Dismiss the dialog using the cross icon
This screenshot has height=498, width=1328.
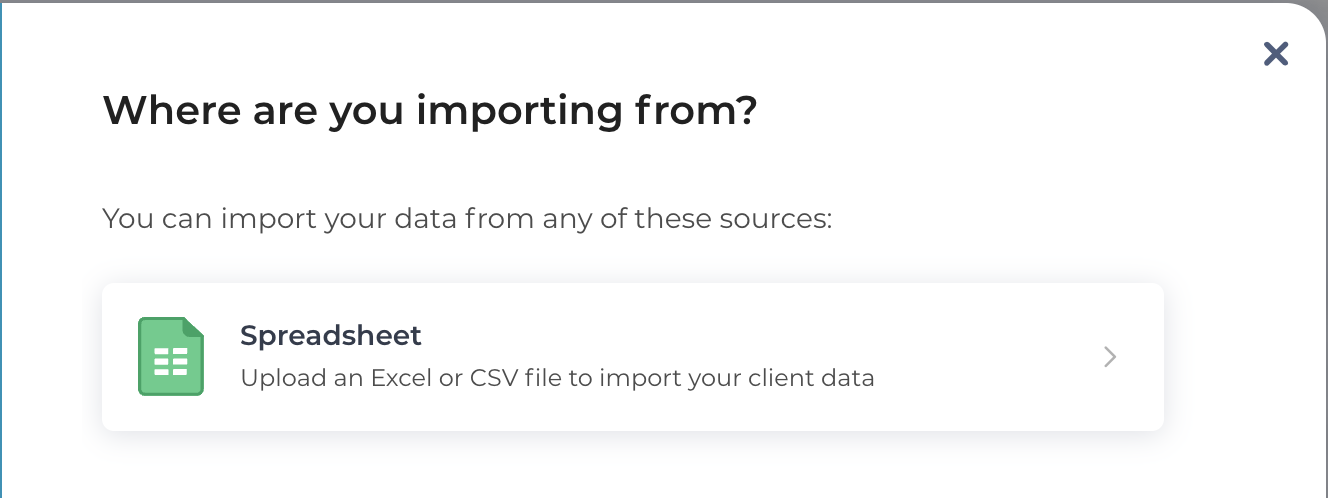coord(1275,54)
